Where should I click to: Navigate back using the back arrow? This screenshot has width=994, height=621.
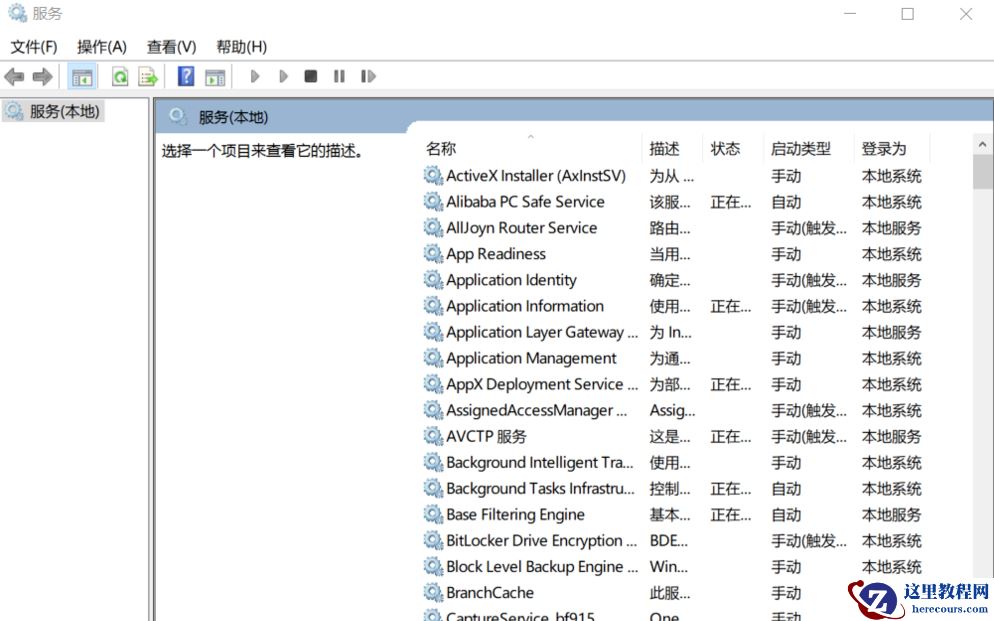pos(14,76)
